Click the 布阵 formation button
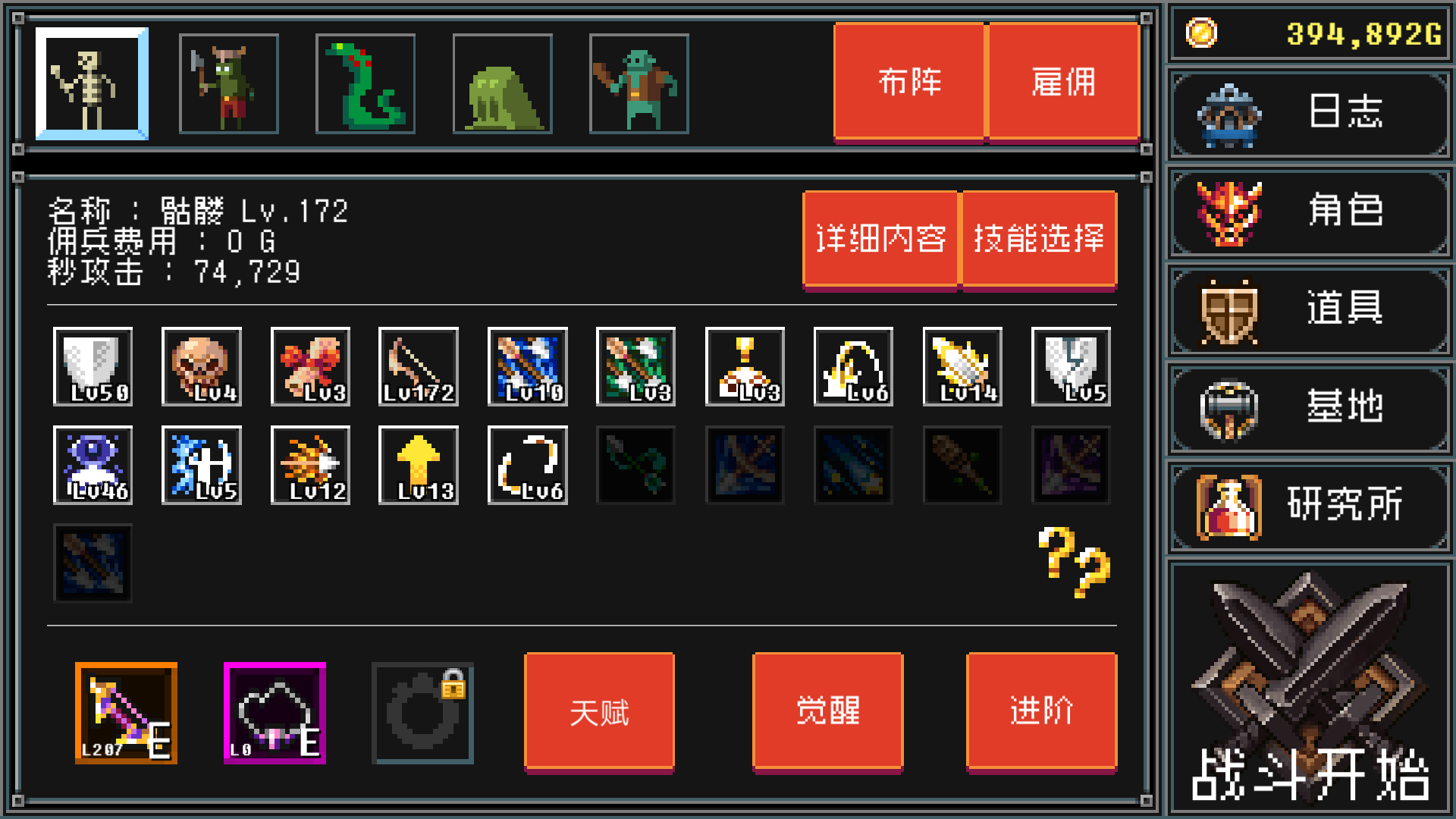The image size is (1456, 819). click(x=909, y=82)
